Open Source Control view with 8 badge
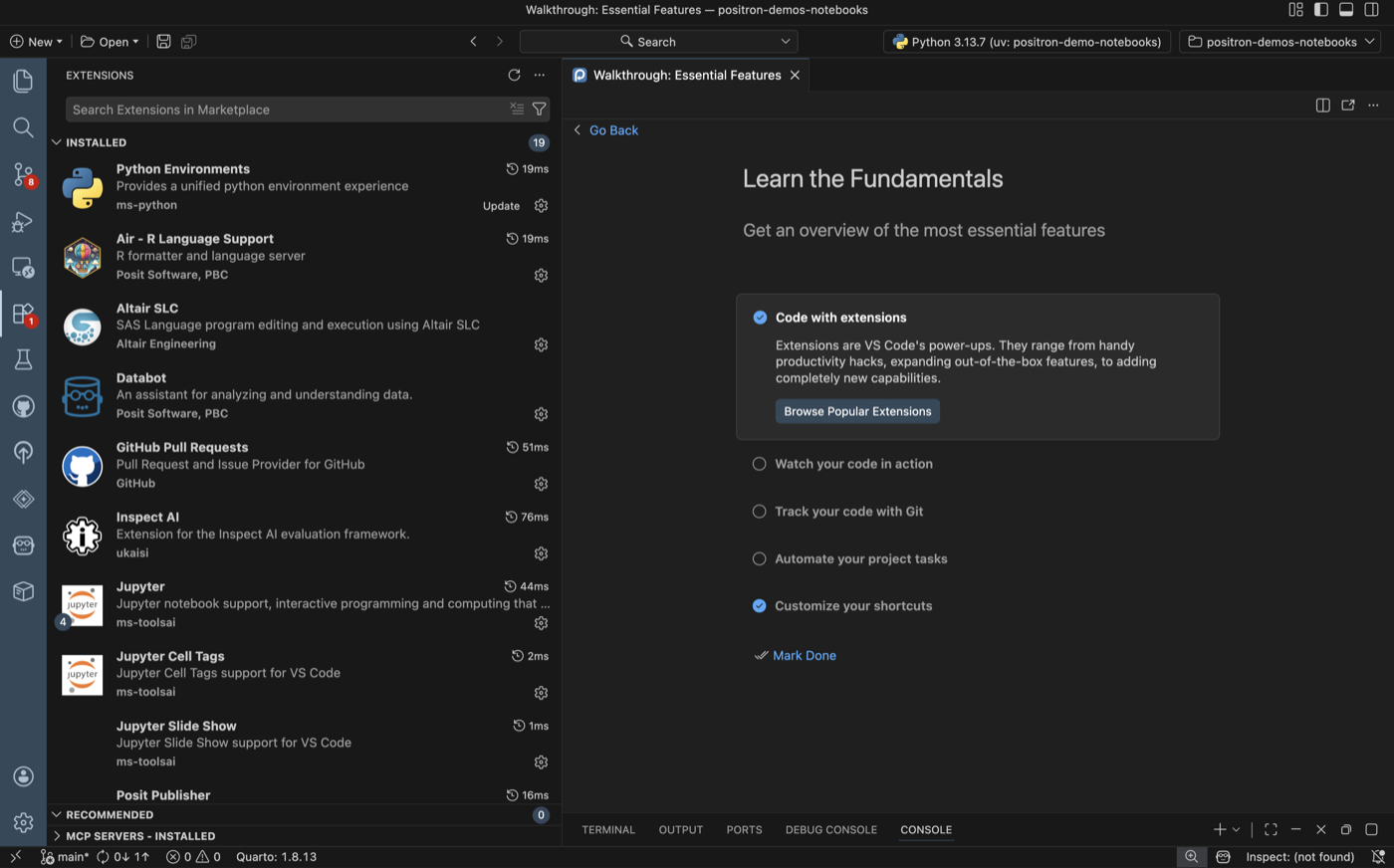Image resolution: width=1394 pixels, height=868 pixels. pyautogui.click(x=23, y=174)
